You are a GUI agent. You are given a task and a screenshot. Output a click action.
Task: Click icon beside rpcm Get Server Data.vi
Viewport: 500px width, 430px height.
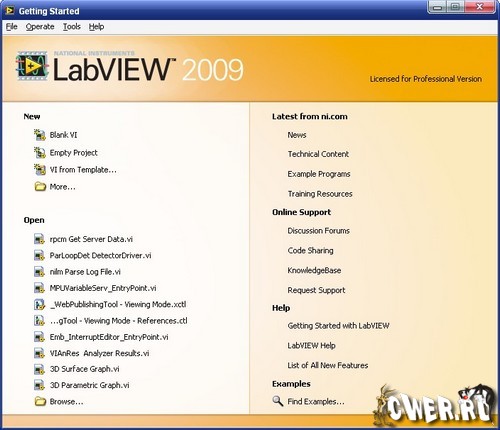(x=39, y=239)
